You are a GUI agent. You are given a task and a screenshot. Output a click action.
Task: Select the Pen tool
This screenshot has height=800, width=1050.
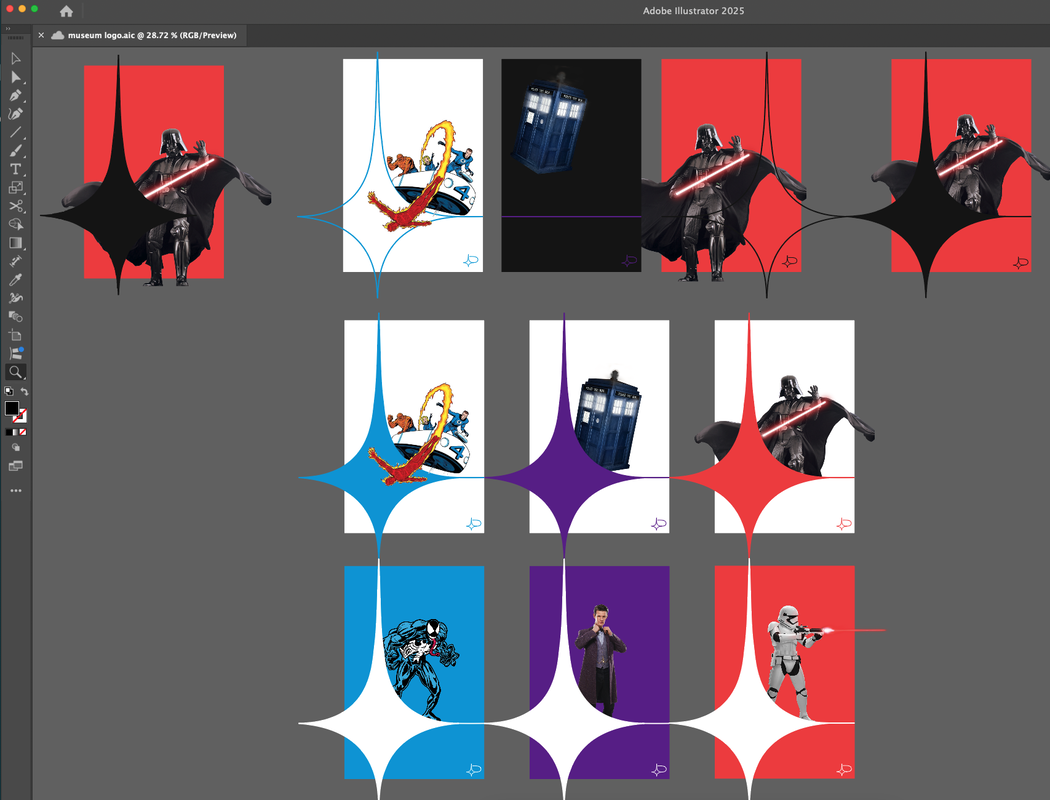pos(15,96)
